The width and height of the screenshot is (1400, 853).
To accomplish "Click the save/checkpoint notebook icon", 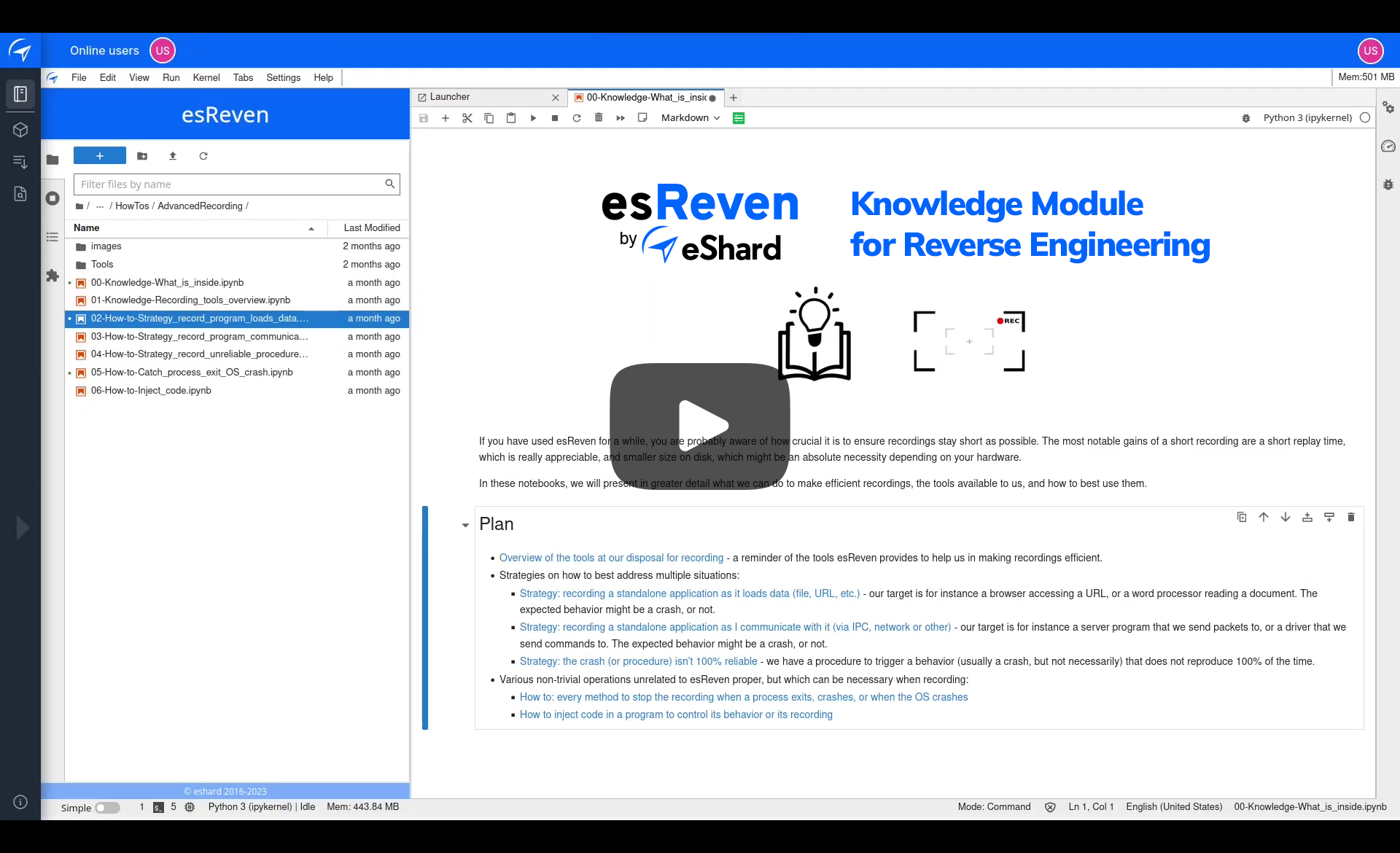I will click(x=424, y=118).
